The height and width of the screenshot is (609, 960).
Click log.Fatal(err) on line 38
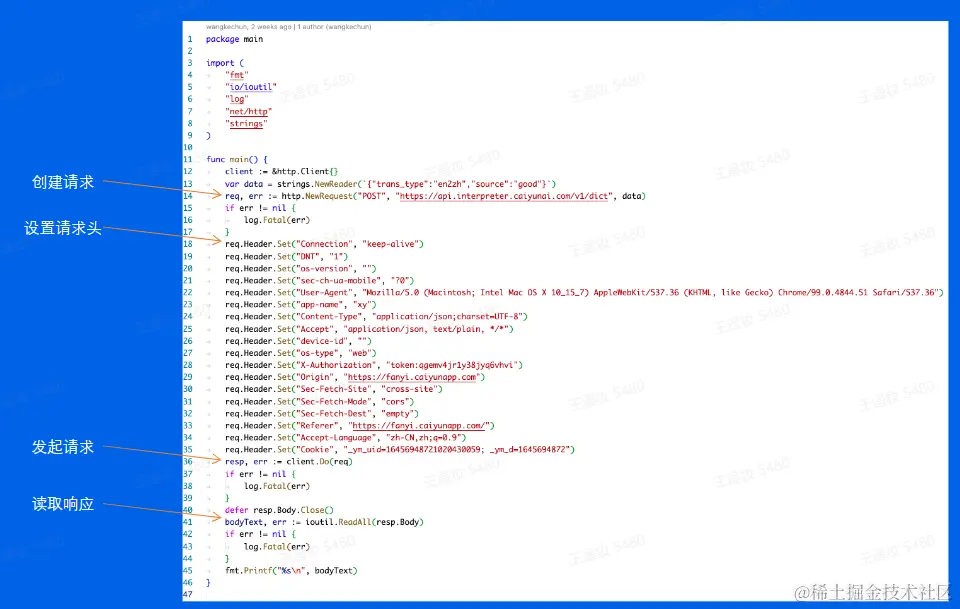coord(277,486)
